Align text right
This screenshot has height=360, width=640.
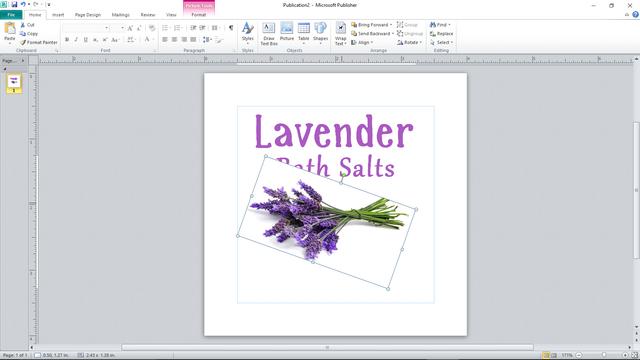(184, 40)
